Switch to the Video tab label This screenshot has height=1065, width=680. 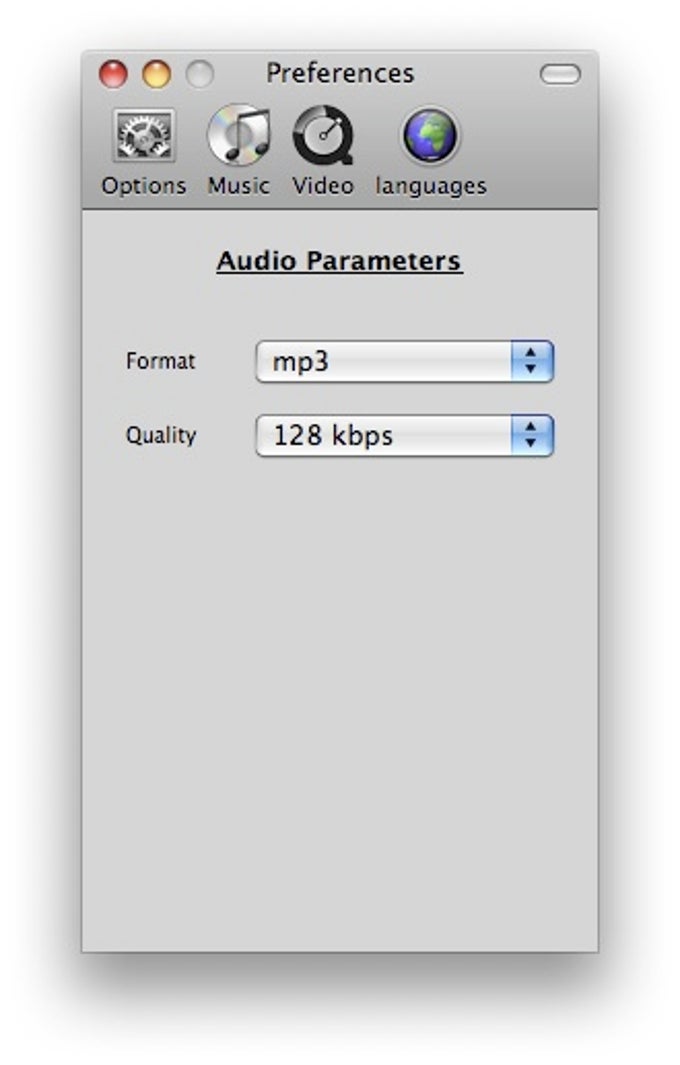pos(323,185)
